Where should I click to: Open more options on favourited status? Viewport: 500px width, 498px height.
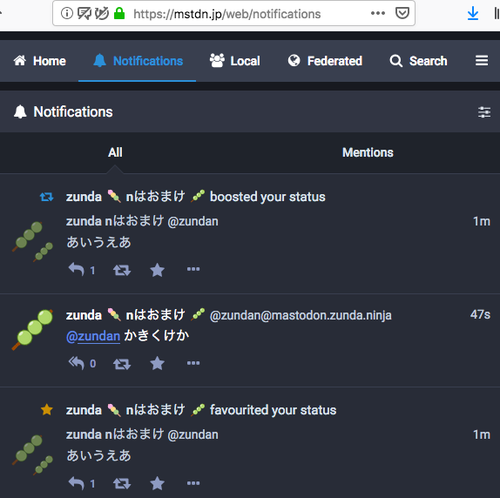(193, 483)
